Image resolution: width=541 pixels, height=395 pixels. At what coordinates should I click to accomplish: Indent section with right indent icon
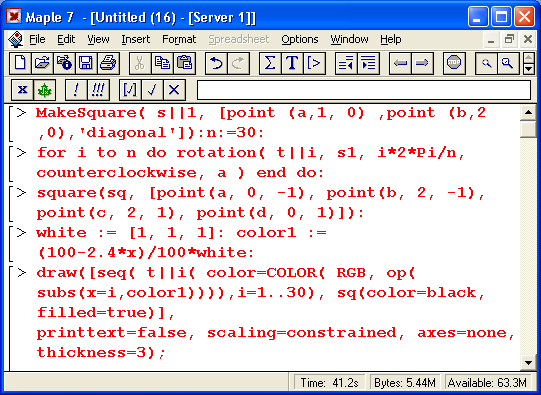pyautogui.click(x=368, y=63)
